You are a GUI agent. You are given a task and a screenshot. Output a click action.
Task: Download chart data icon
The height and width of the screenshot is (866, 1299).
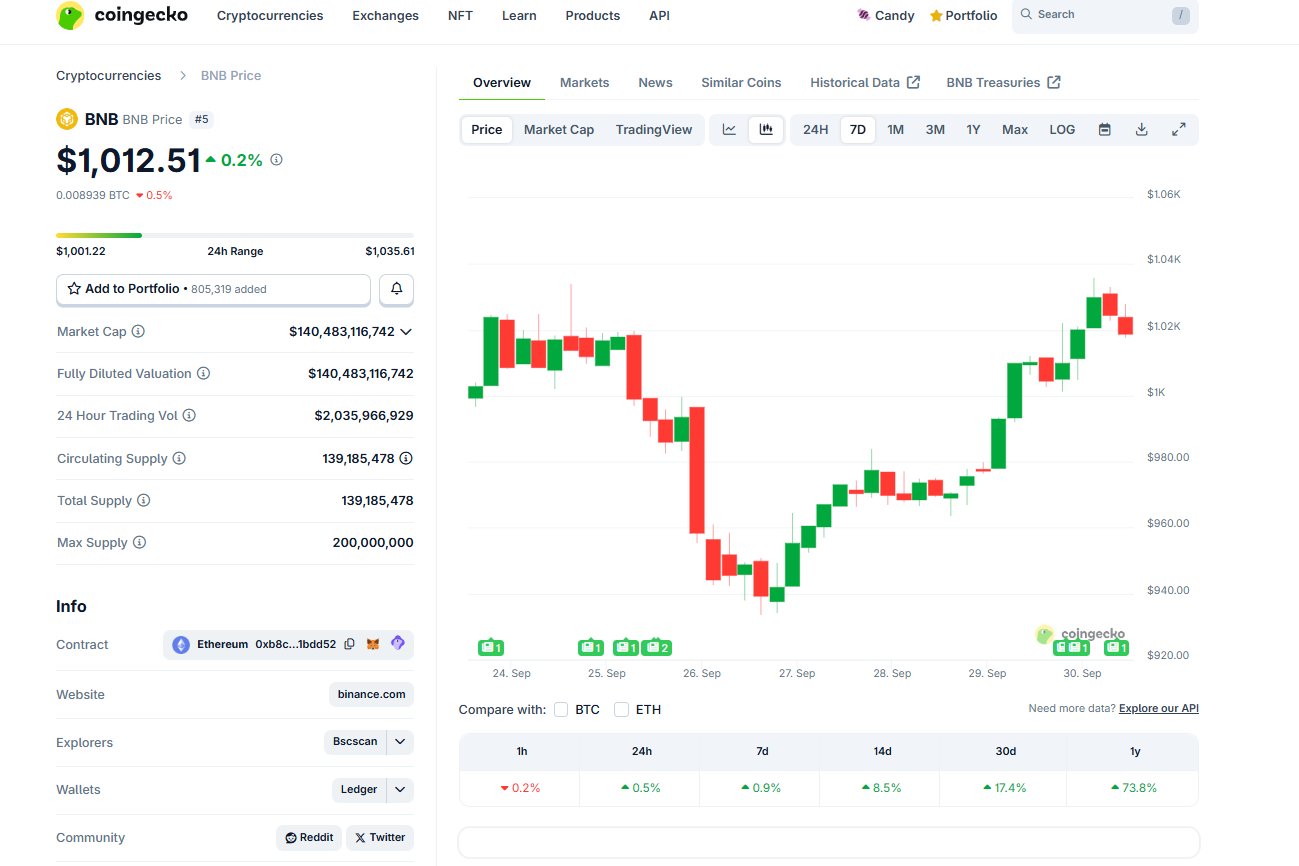[x=1141, y=130]
